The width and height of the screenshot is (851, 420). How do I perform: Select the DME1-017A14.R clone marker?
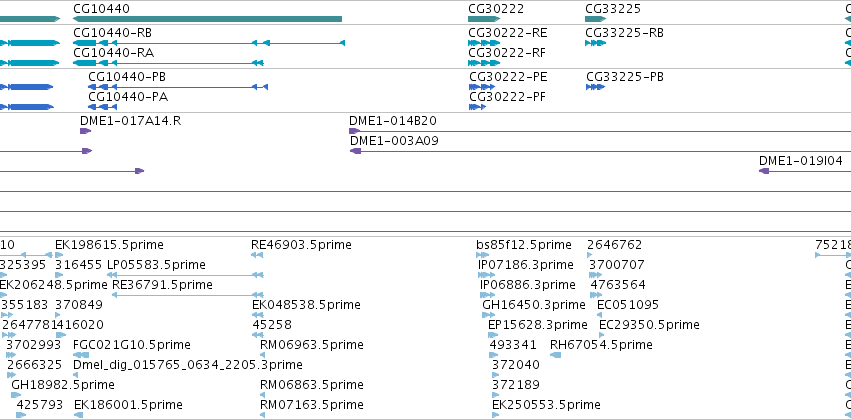tap(86, 131)
